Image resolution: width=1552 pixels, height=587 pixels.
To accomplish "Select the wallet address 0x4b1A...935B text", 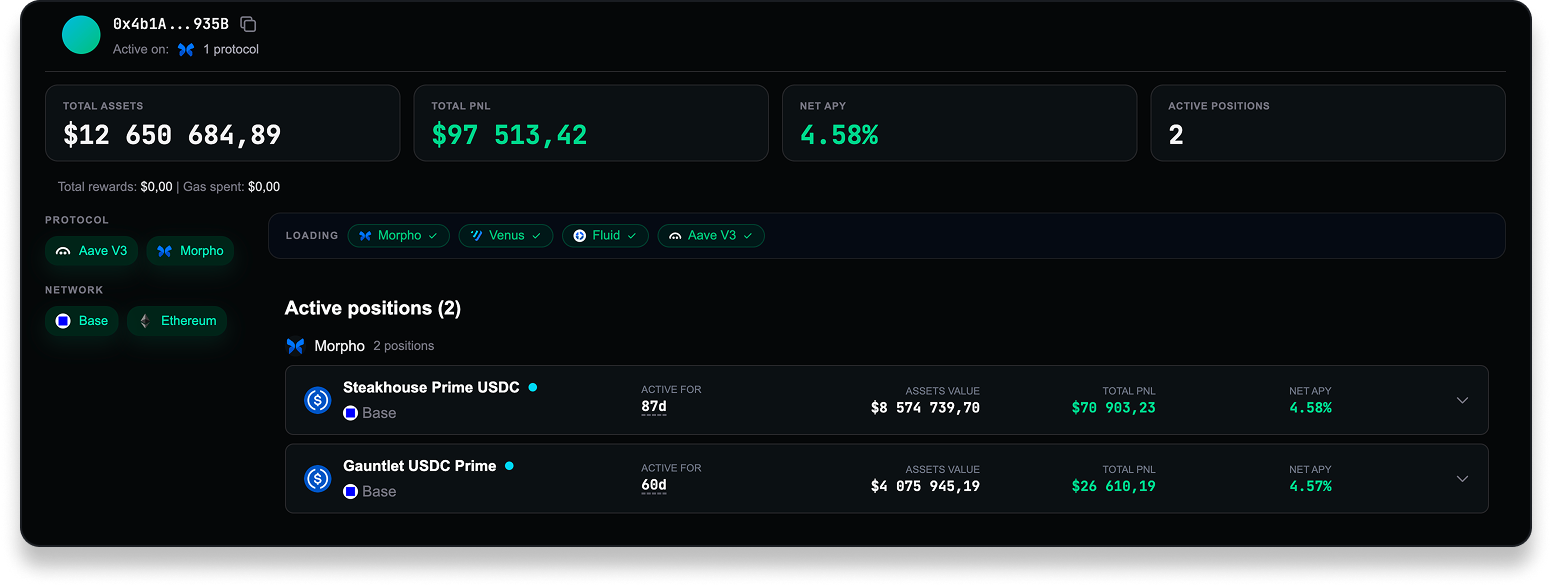I will 171,24.
